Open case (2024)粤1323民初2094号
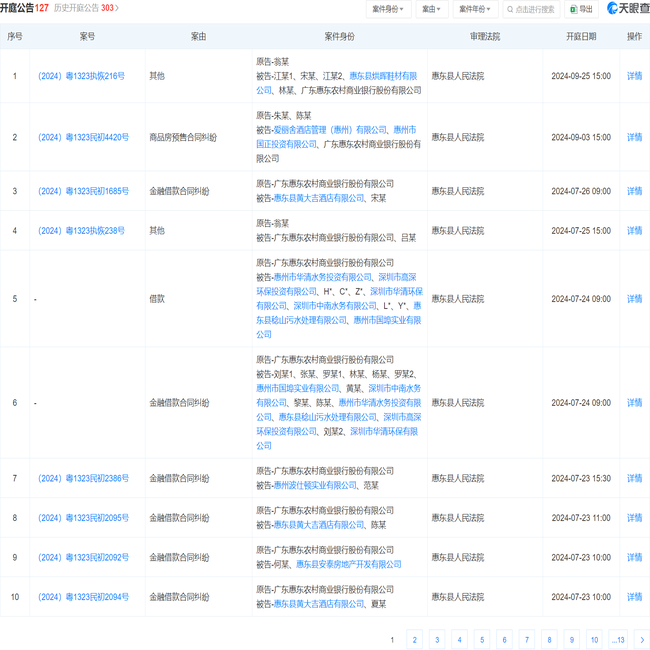This screenshot has width=650, height=650. pyautogui.click(x=83, y=597)
